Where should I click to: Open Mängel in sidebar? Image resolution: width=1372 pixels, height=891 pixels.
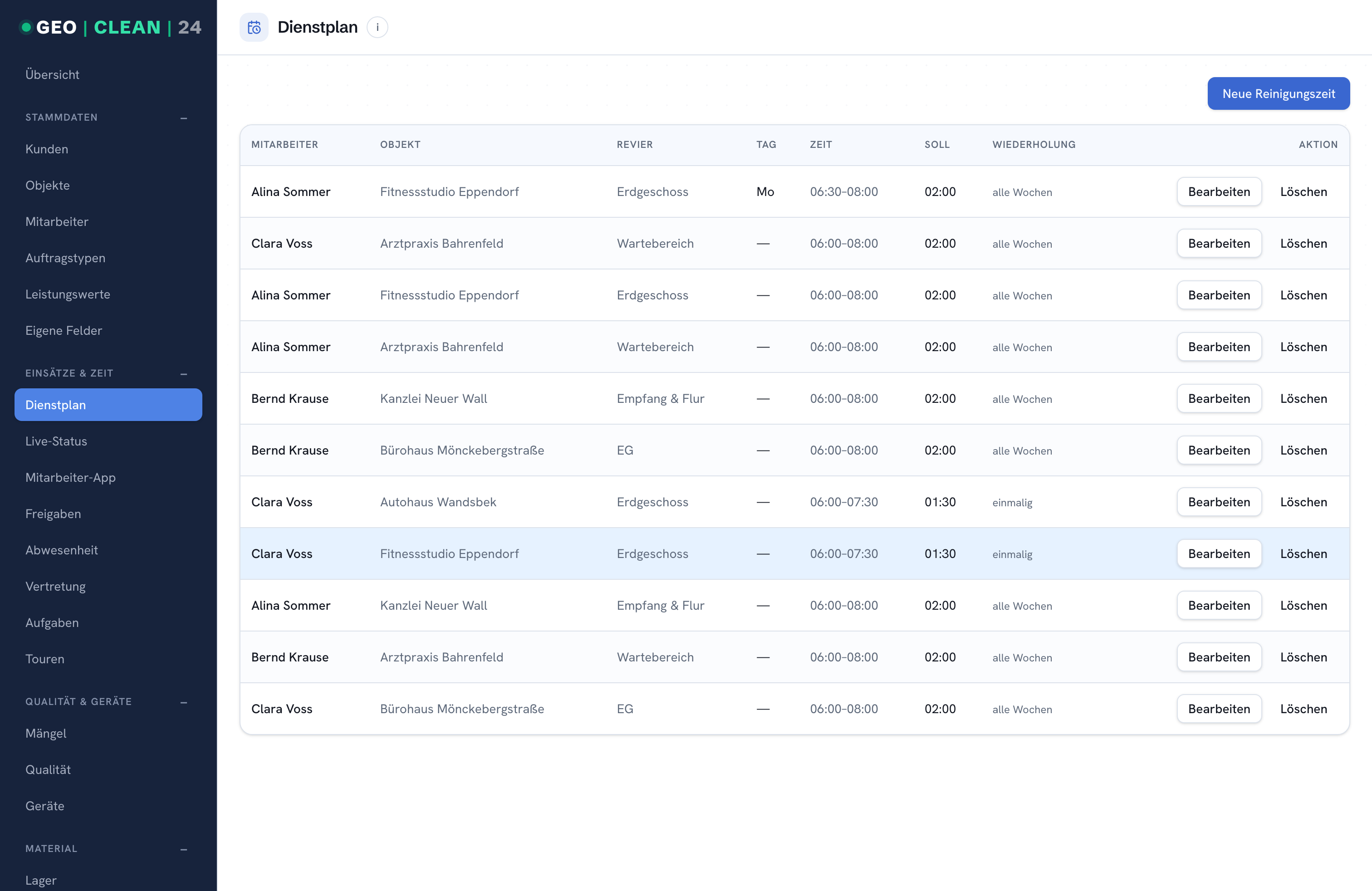(x=108, y=733)
